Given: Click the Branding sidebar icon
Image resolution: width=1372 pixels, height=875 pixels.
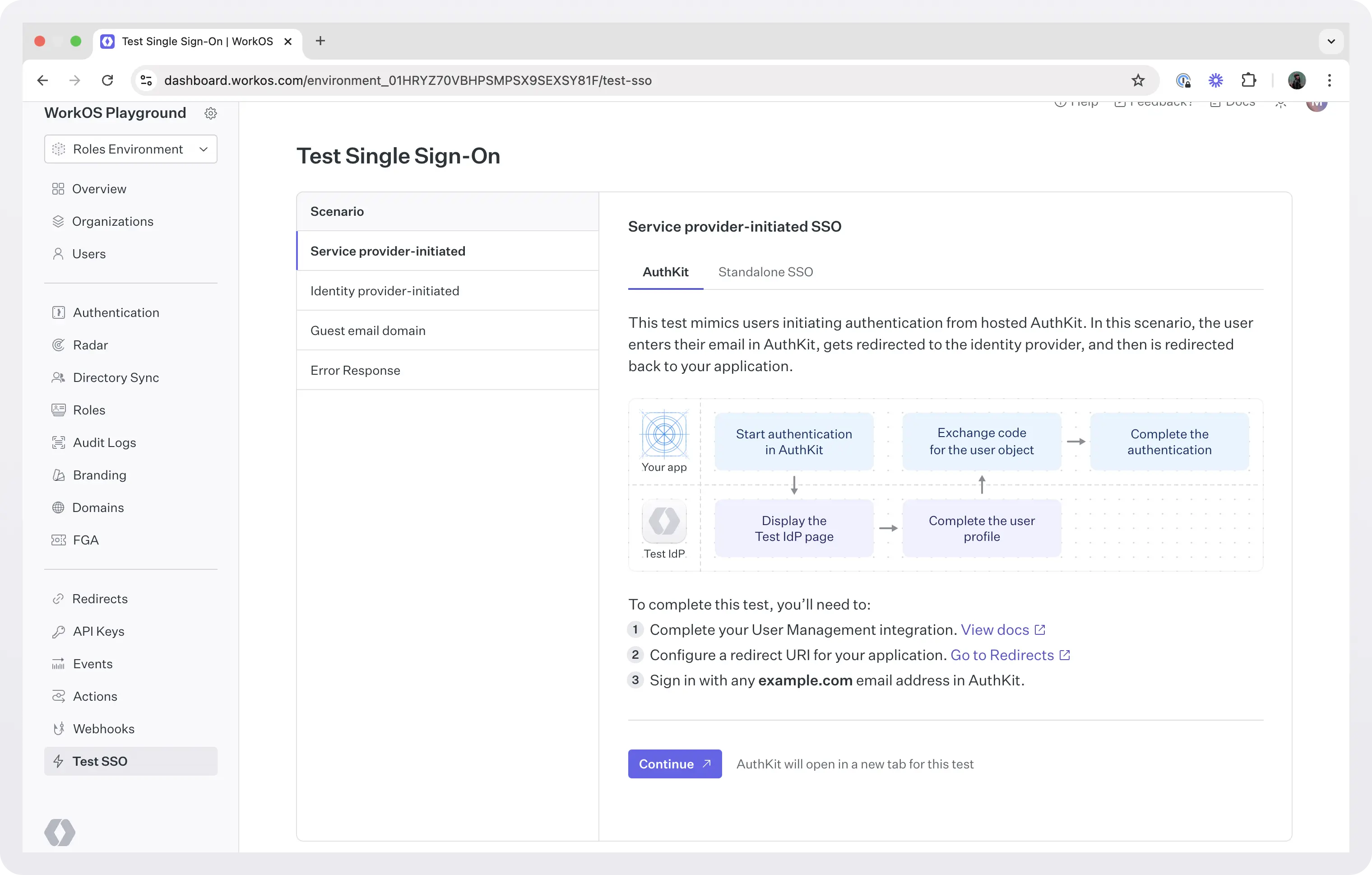Looking at the screenshot, I should coord(58,475).
